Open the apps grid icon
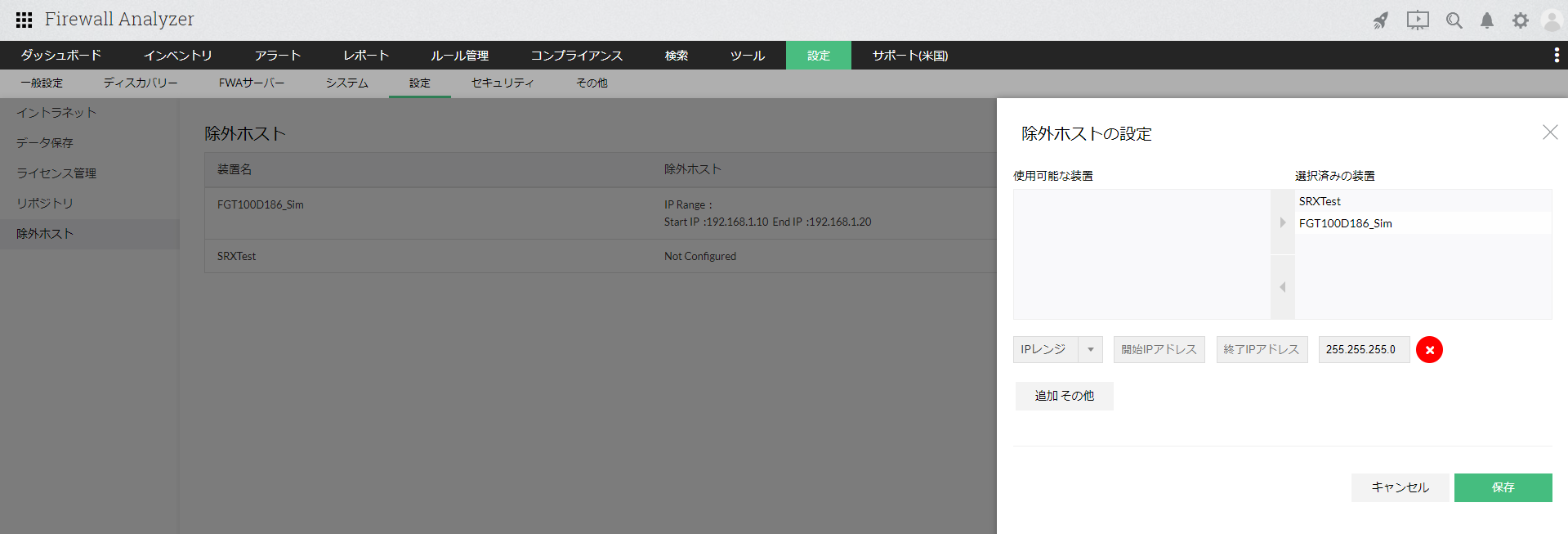This screenshot has height=534, width=1568. [x=25, y=20]
